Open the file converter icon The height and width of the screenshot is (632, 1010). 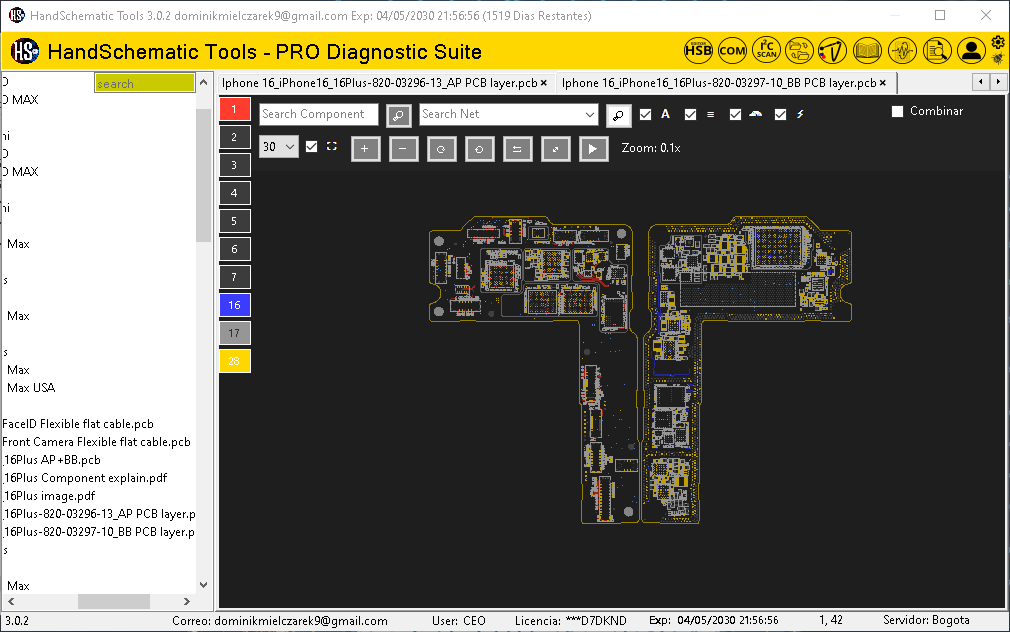[800, 50]
